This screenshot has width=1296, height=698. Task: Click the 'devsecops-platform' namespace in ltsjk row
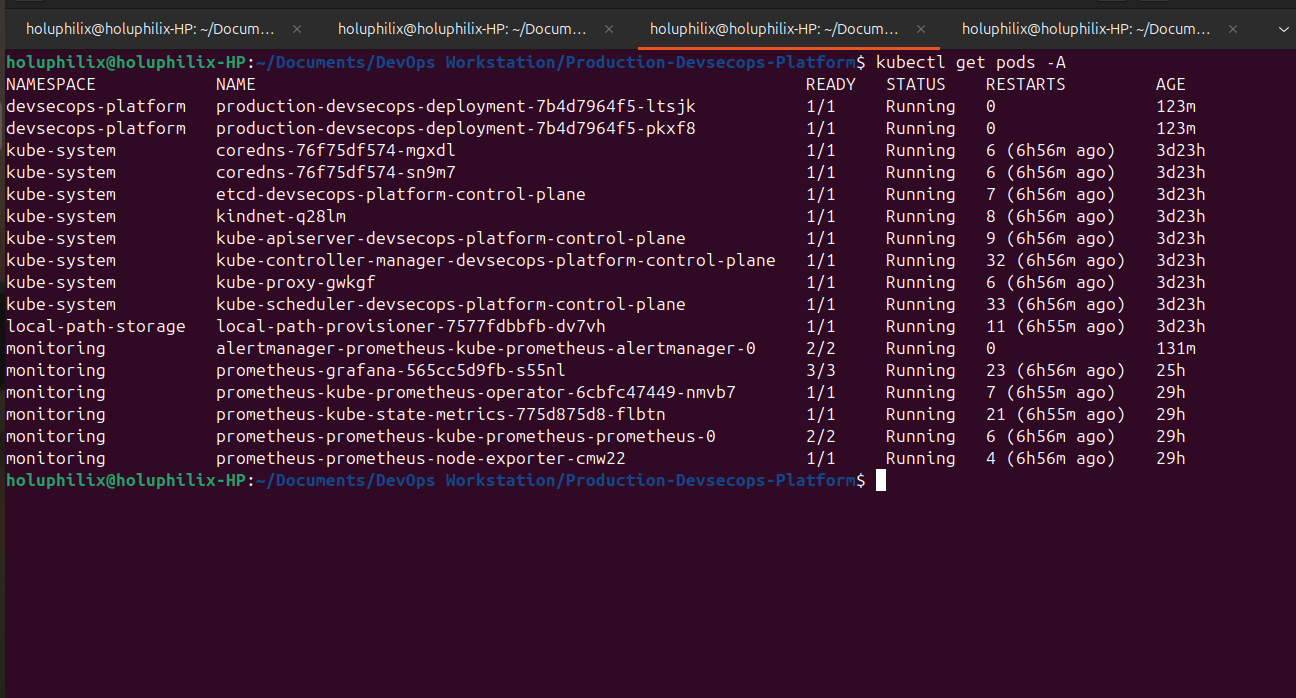point(96,106)
